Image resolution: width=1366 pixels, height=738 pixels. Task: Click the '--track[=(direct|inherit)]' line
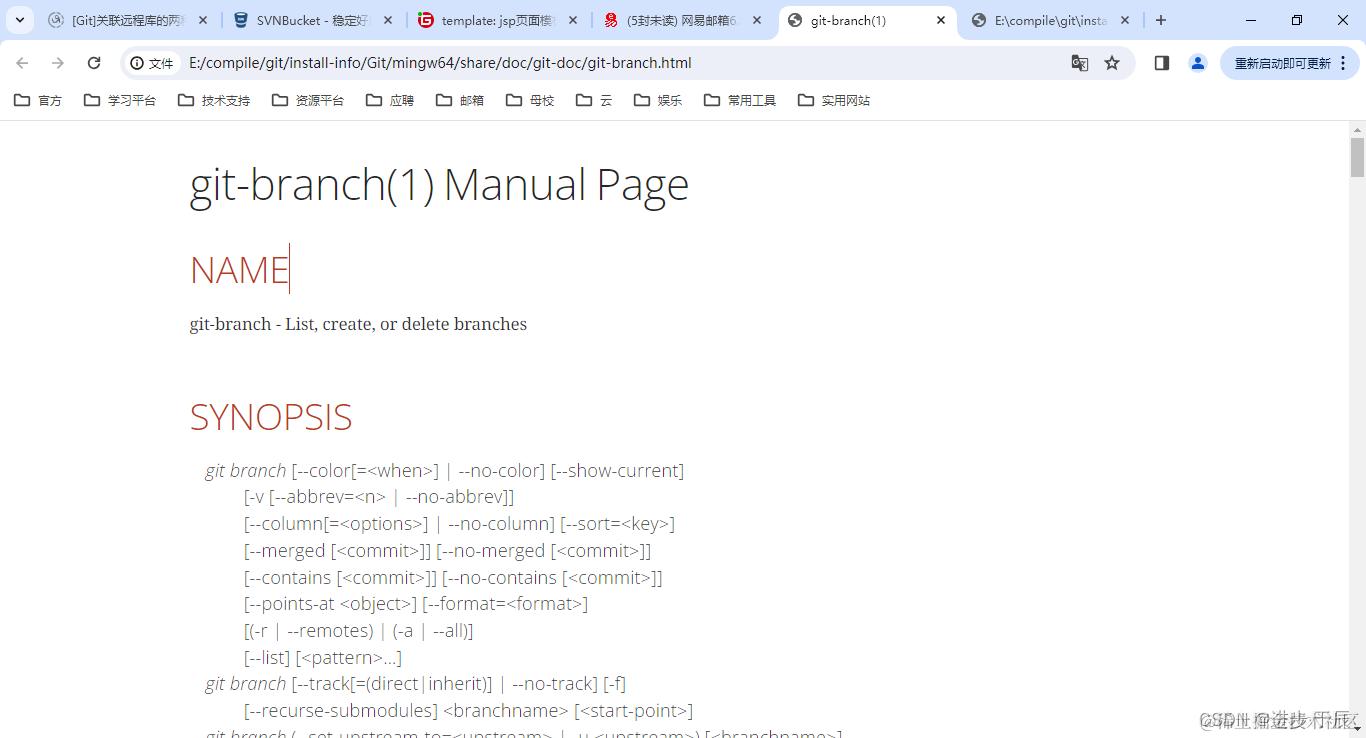coord(415,684)
